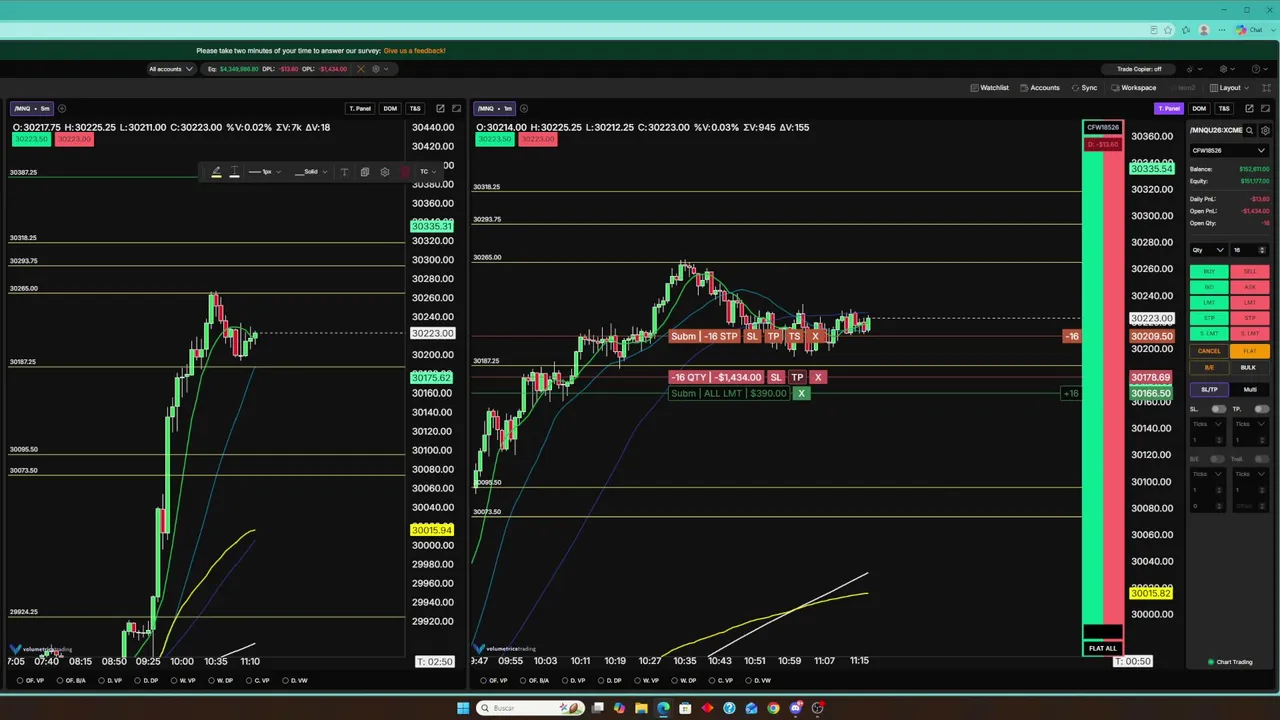Open the CFW18526 account dropdown
The image size is (1280, 720).
pyautogui.click(x=1229, y=150)
